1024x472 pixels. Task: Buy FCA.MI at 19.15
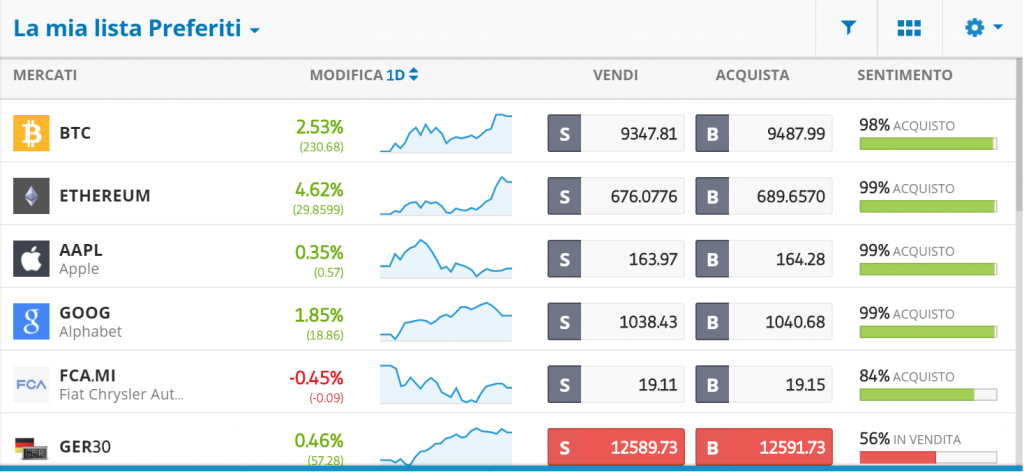764,384
